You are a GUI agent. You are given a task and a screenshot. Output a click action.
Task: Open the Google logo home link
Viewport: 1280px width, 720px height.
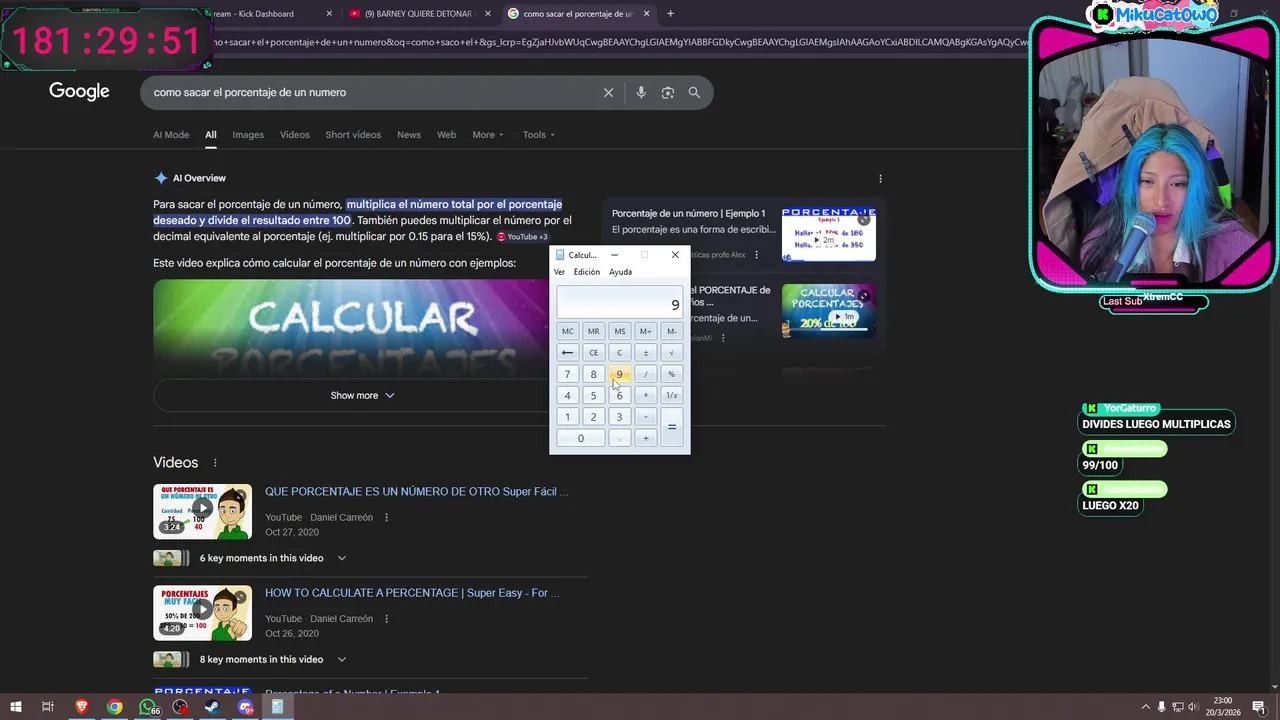click(x=79, y=92)
